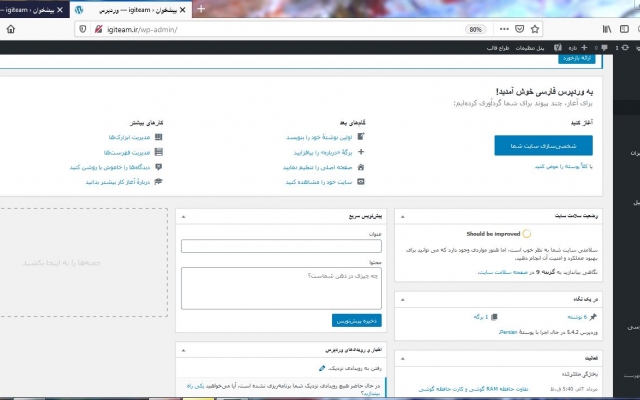Click the insecure connection lock icon

click(x=98, y=29)
